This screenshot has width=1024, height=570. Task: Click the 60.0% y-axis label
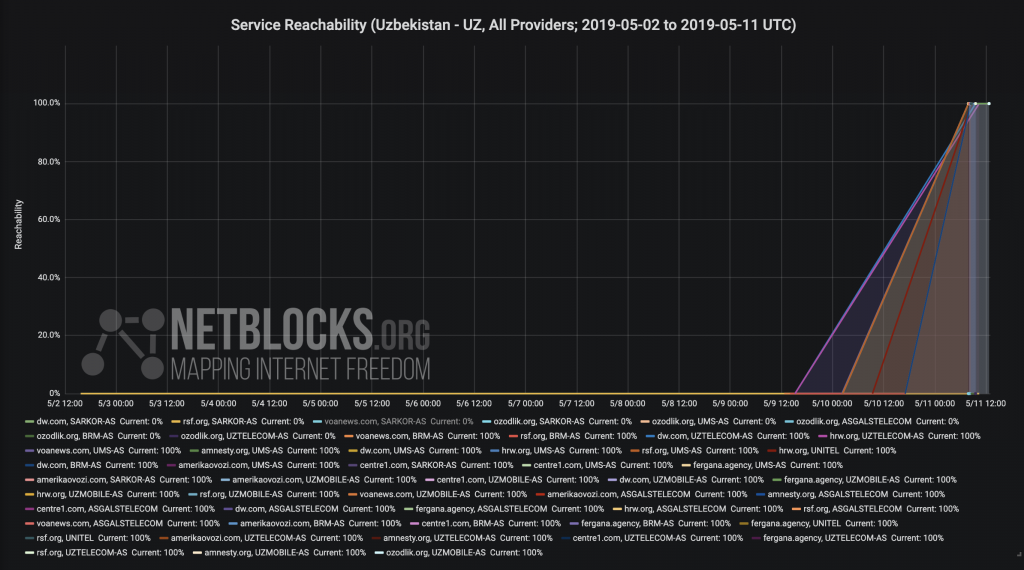pyautogui.click(x=48, y=219)
